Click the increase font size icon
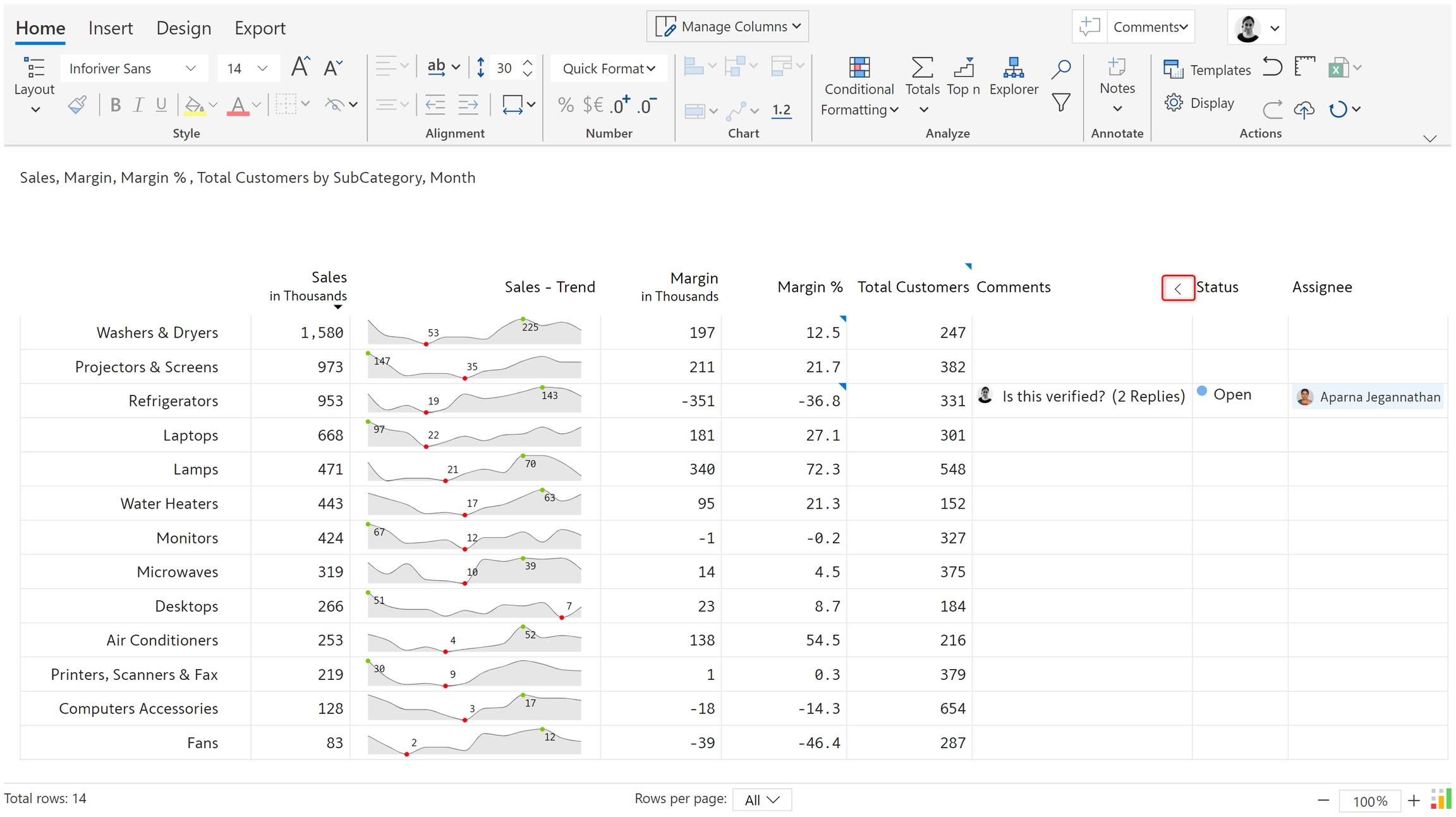This screenshot has width=1456, height=817. [300, 67]
